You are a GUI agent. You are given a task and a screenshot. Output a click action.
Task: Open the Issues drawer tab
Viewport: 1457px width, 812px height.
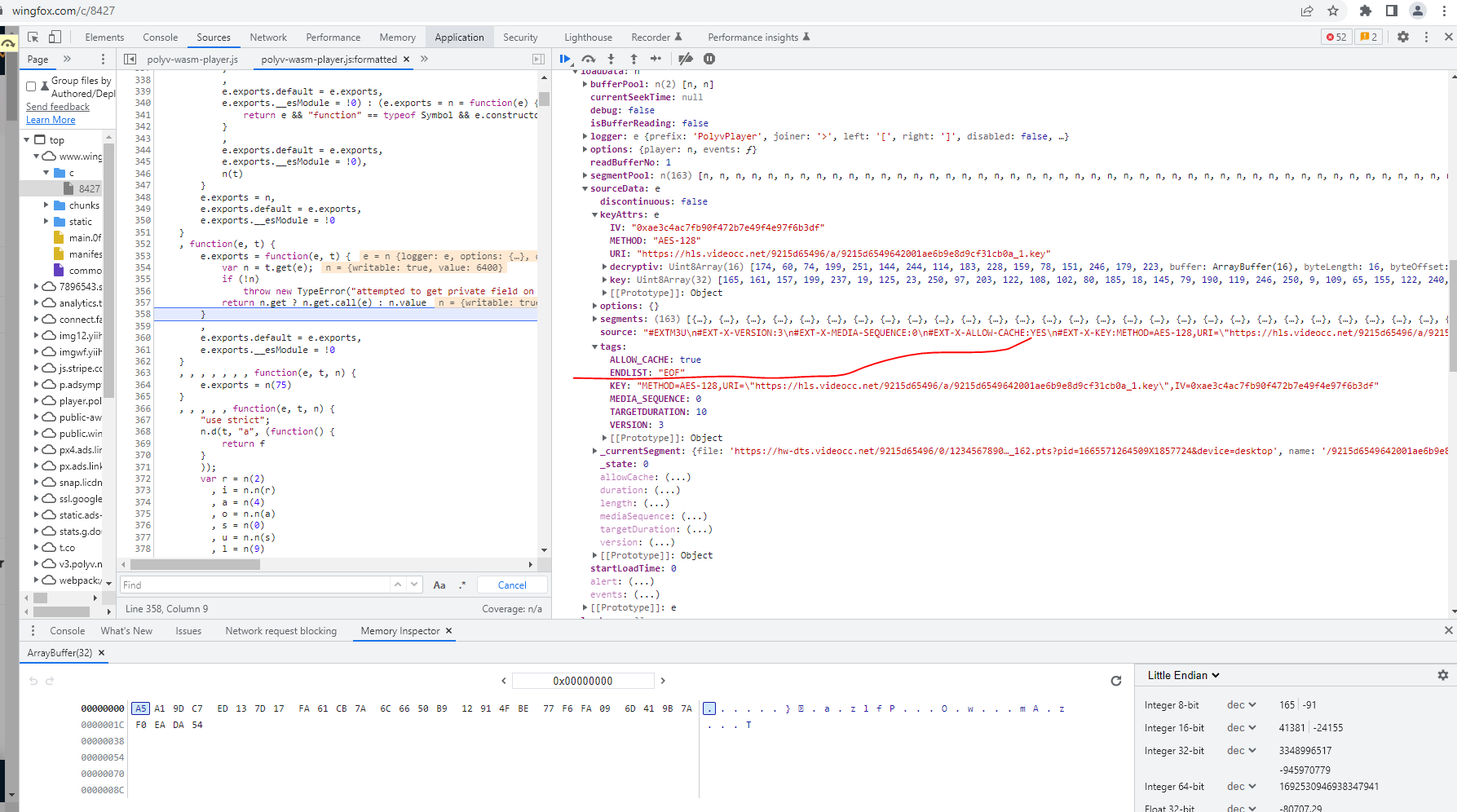[188, 631]
